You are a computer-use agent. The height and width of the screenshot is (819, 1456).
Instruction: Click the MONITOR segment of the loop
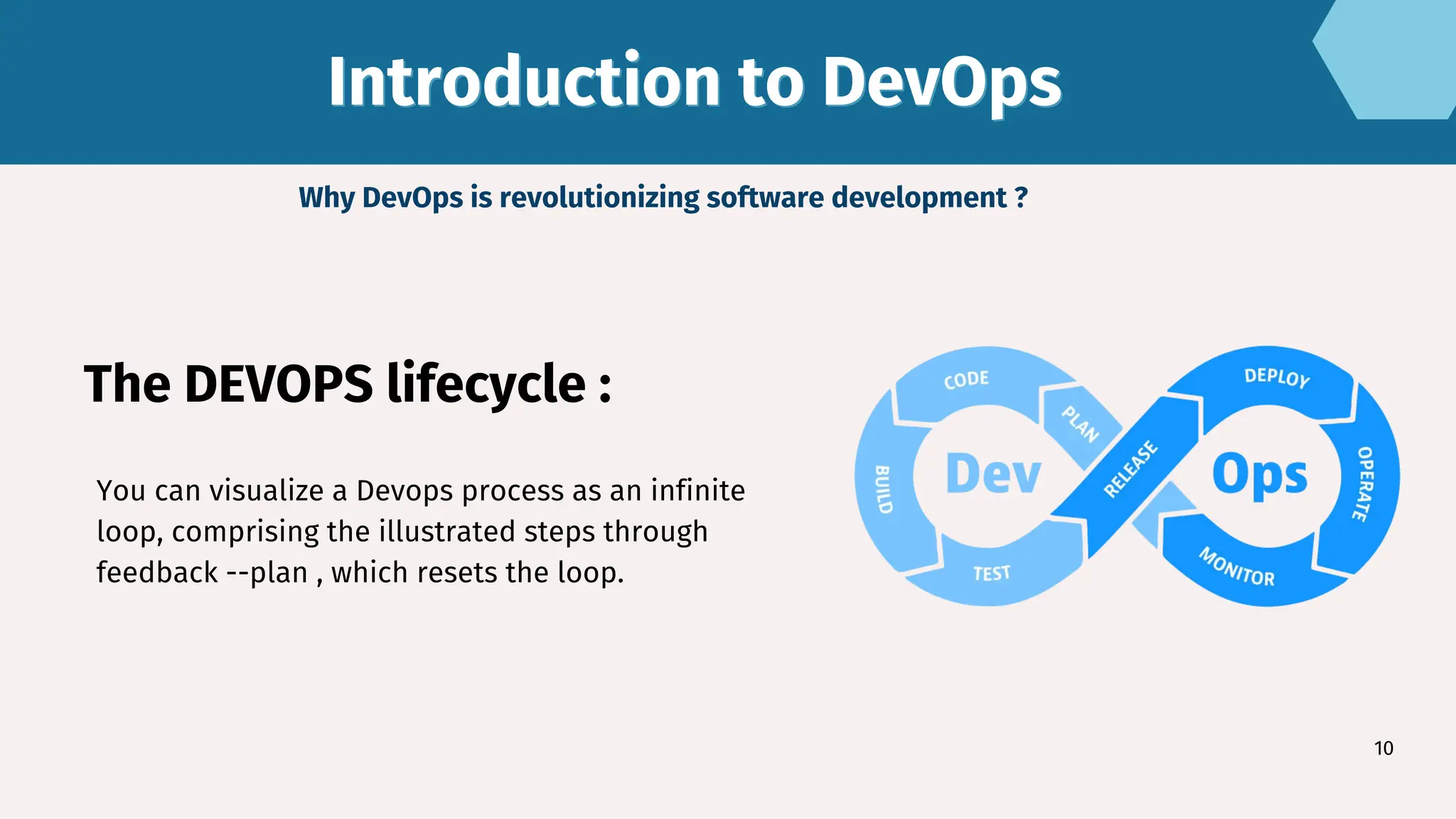[x=1237, y=567]
